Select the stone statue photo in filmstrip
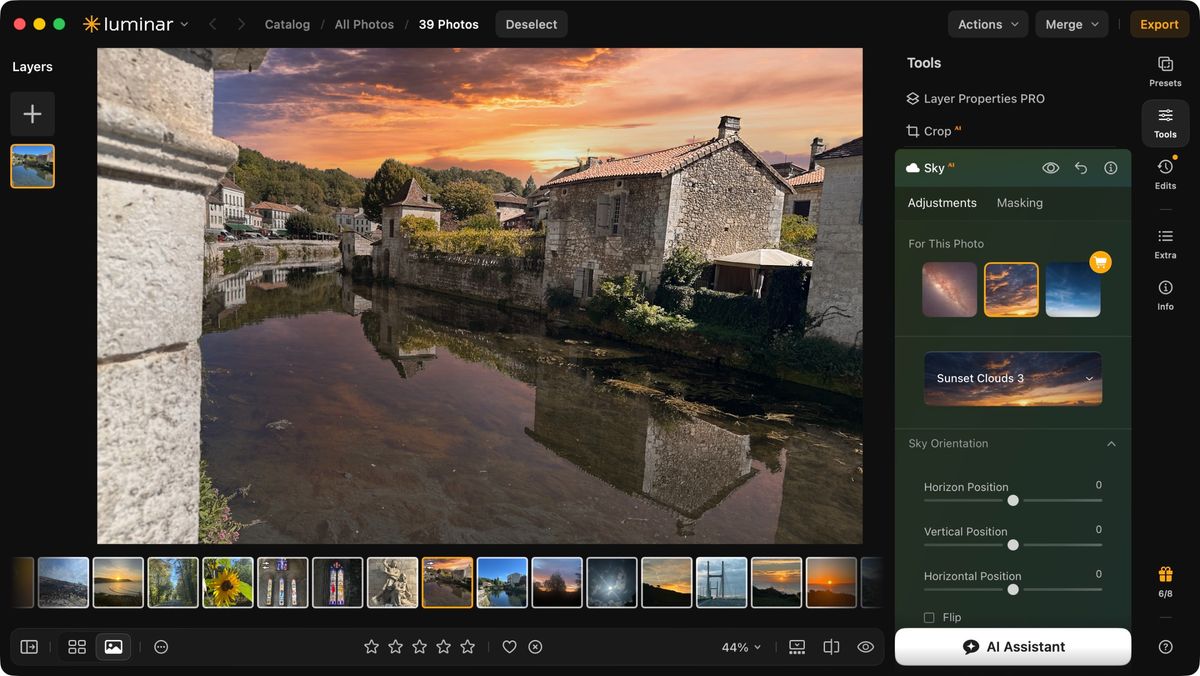The height and width of the screenshot is (676, 1200). click(x=392, y=582)
